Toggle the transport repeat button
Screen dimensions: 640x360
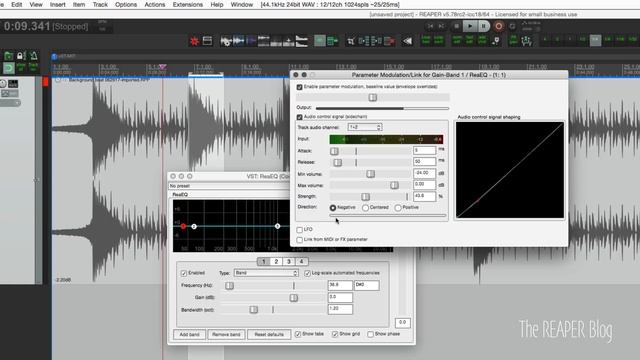point(513,26)
